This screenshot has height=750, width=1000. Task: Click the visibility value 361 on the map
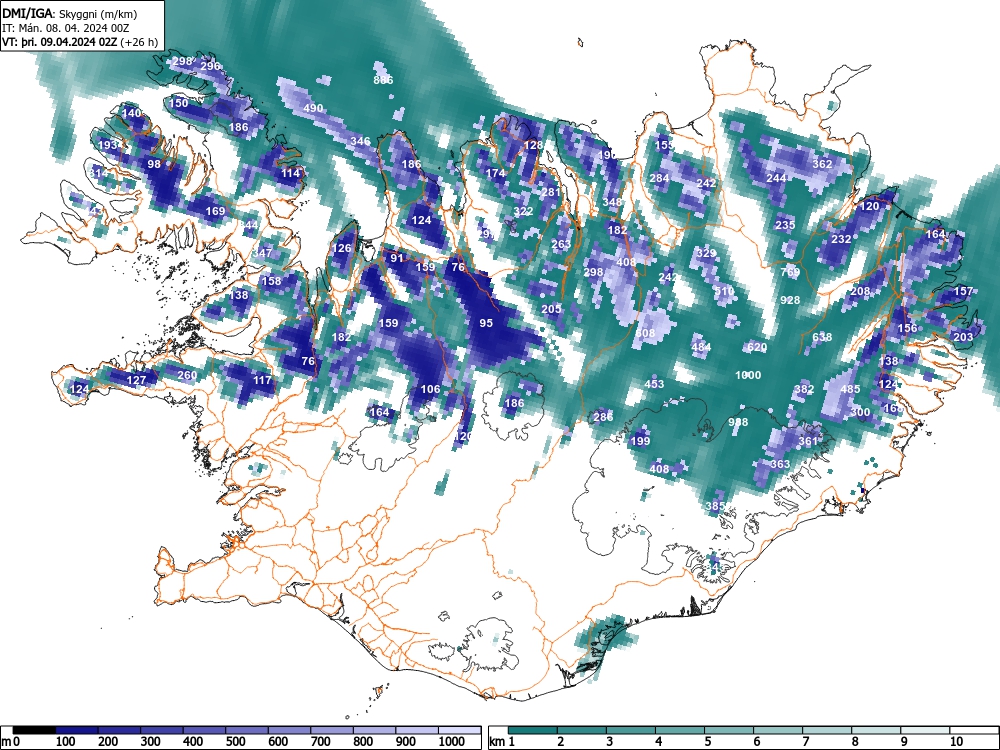click(x=807, y=441)
